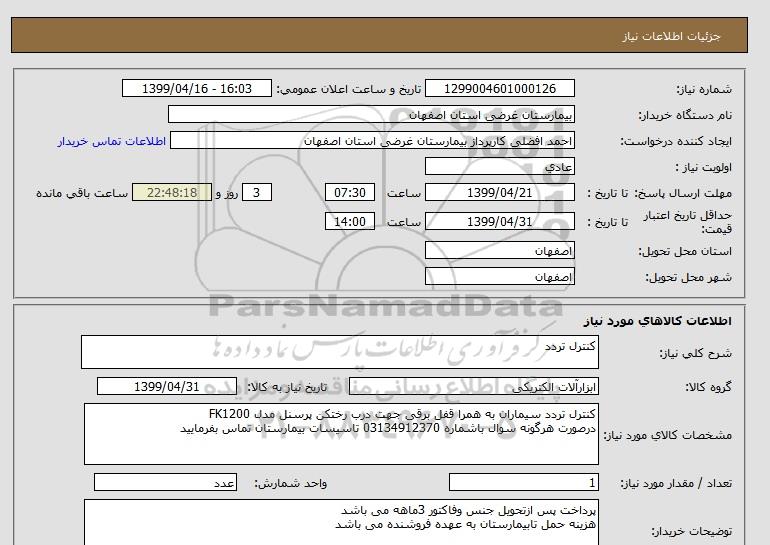
Task: Click the label 'حداقل تاریخ اعتبار قیمت:'
Action: click(688, 222)
